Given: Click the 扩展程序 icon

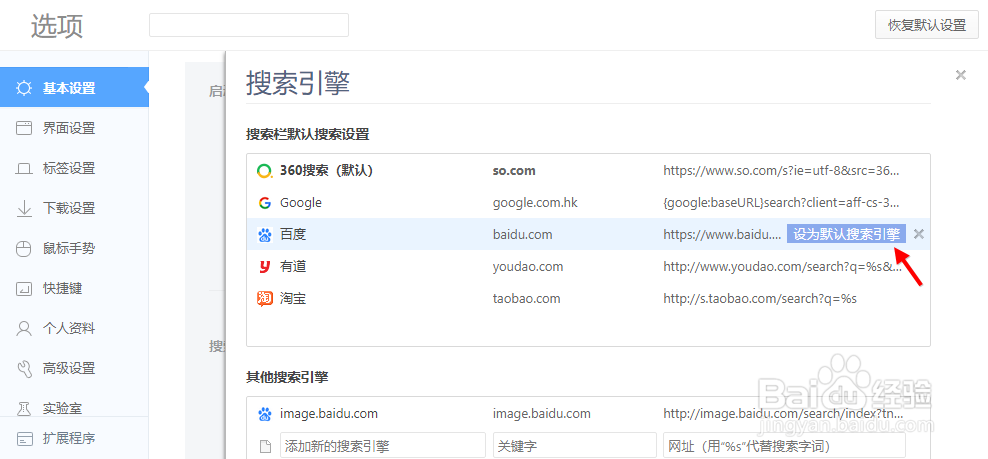Looking at the screenshot, I should point(24,438).
